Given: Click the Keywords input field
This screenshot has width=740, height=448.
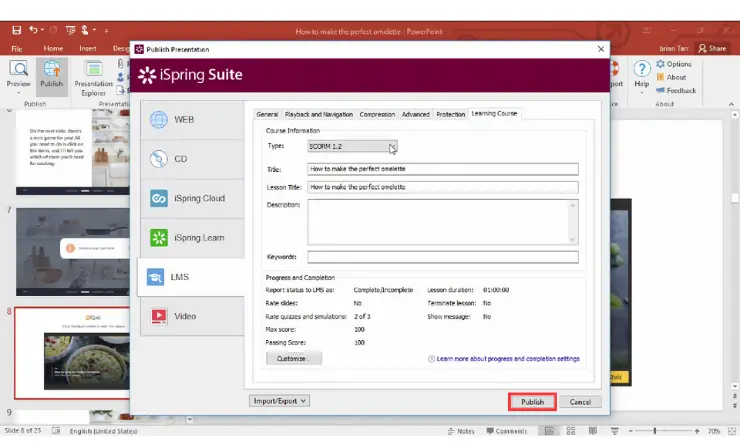Looking at the screenshot, I should 443,257.
